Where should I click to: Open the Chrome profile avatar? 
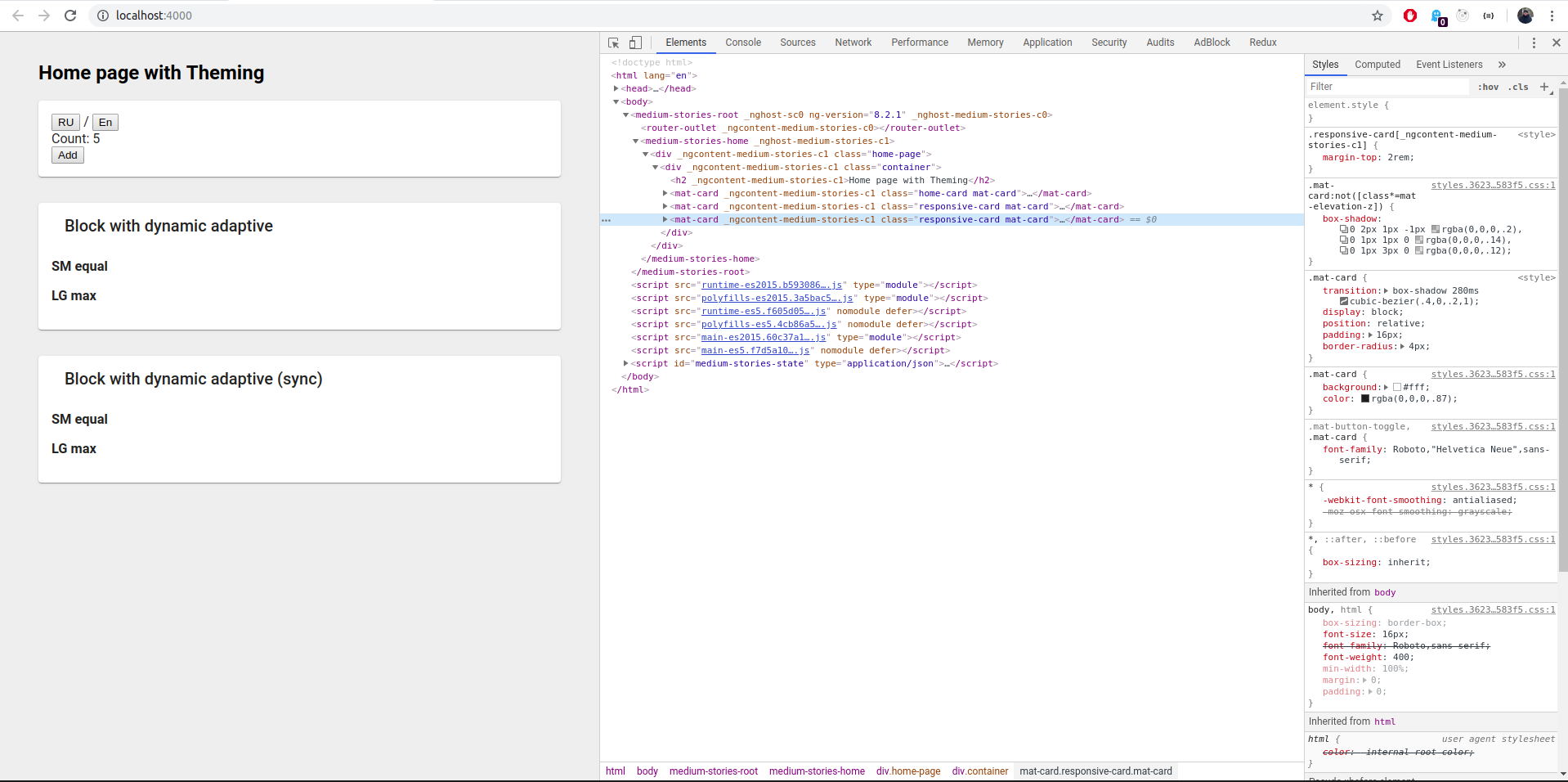(1525, 16)
